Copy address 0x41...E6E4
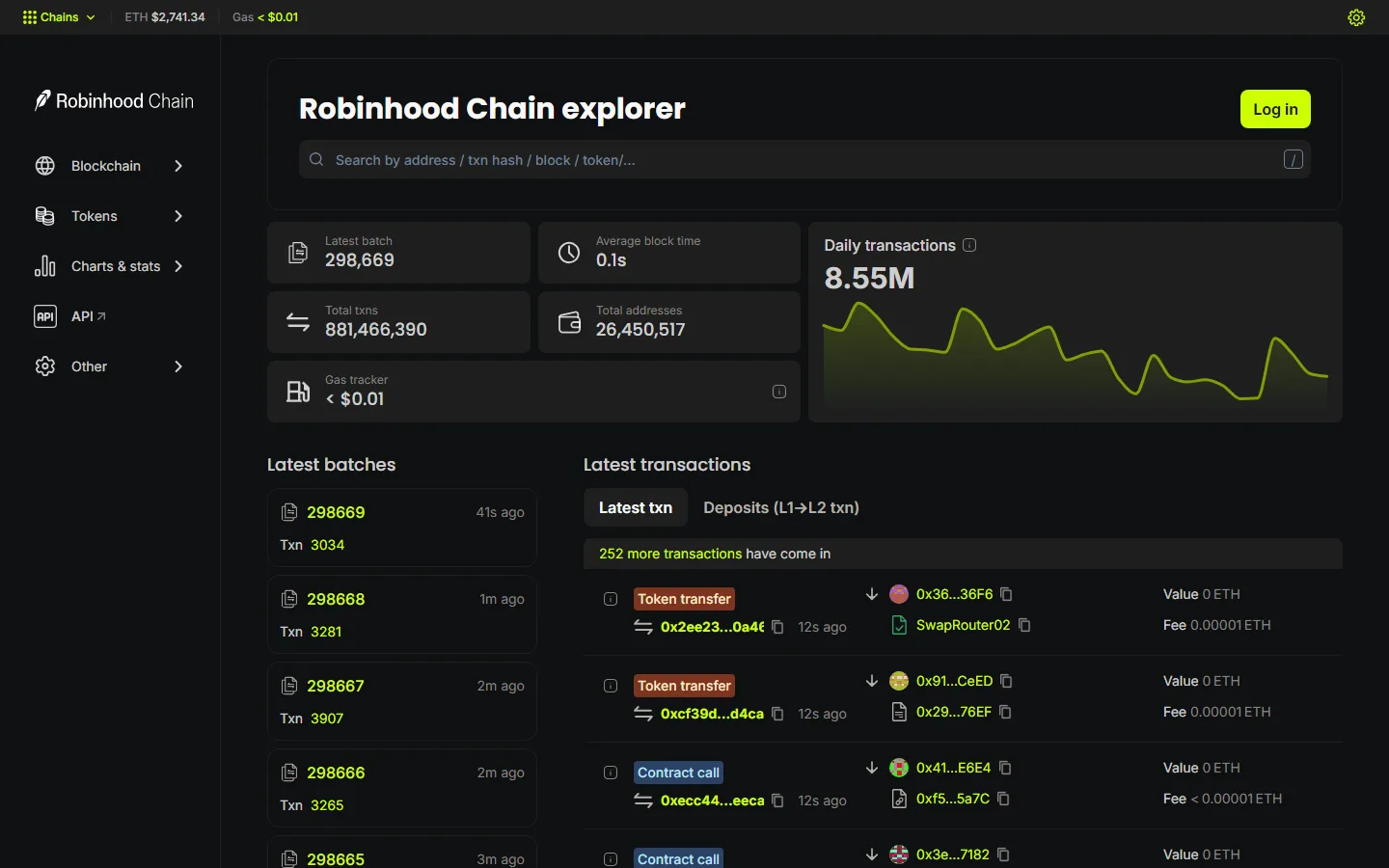 1005,768
